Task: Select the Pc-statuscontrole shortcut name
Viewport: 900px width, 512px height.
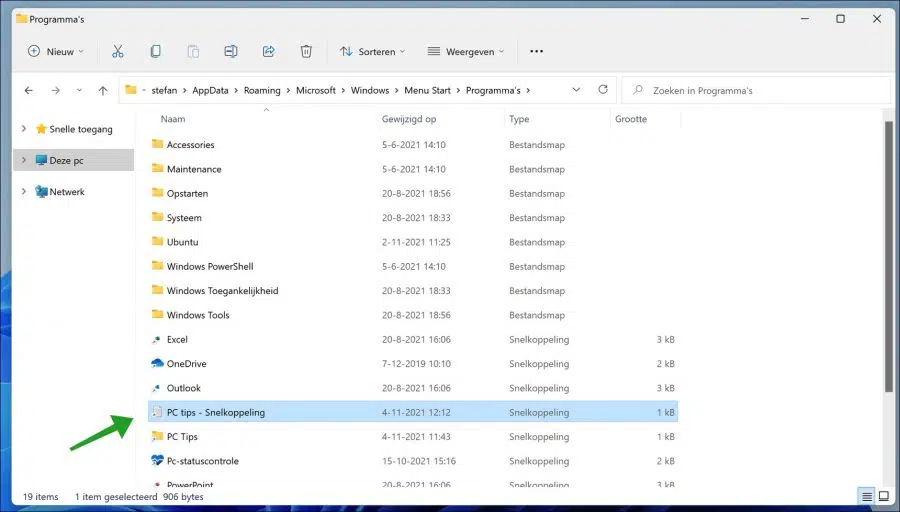Action: tap(203, 460)
